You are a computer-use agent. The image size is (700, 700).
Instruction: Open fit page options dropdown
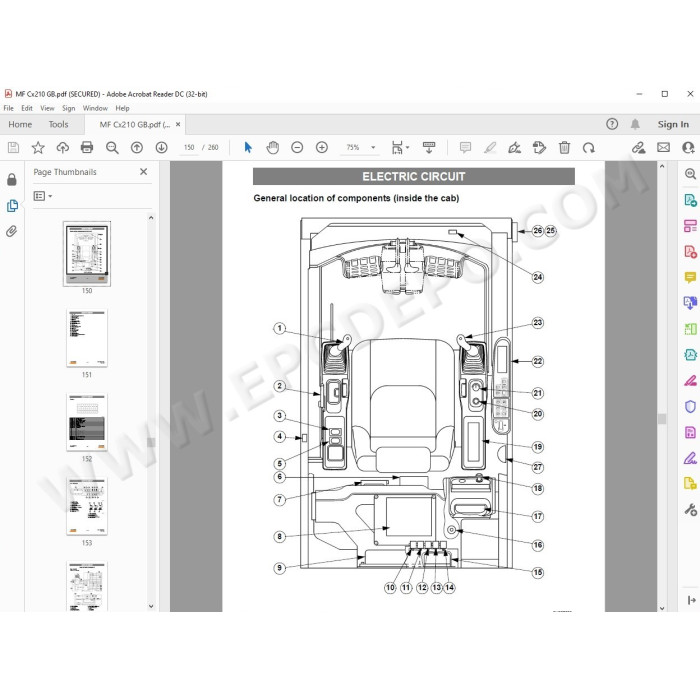point(400,147)
